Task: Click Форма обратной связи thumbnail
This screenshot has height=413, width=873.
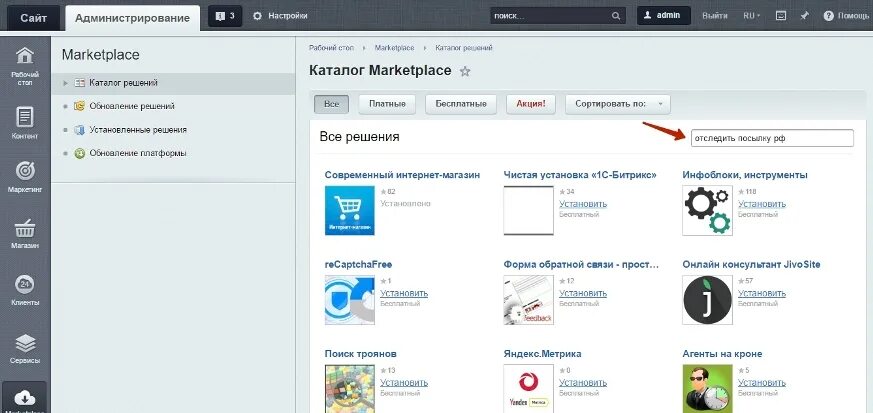Action: coord(528,300)
